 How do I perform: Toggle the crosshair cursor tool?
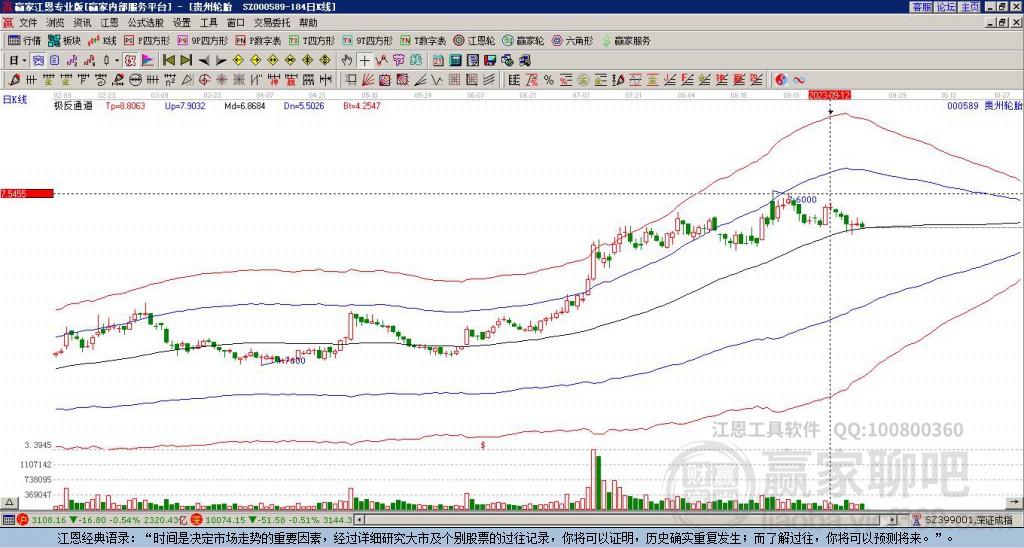[x=364, y=61]
